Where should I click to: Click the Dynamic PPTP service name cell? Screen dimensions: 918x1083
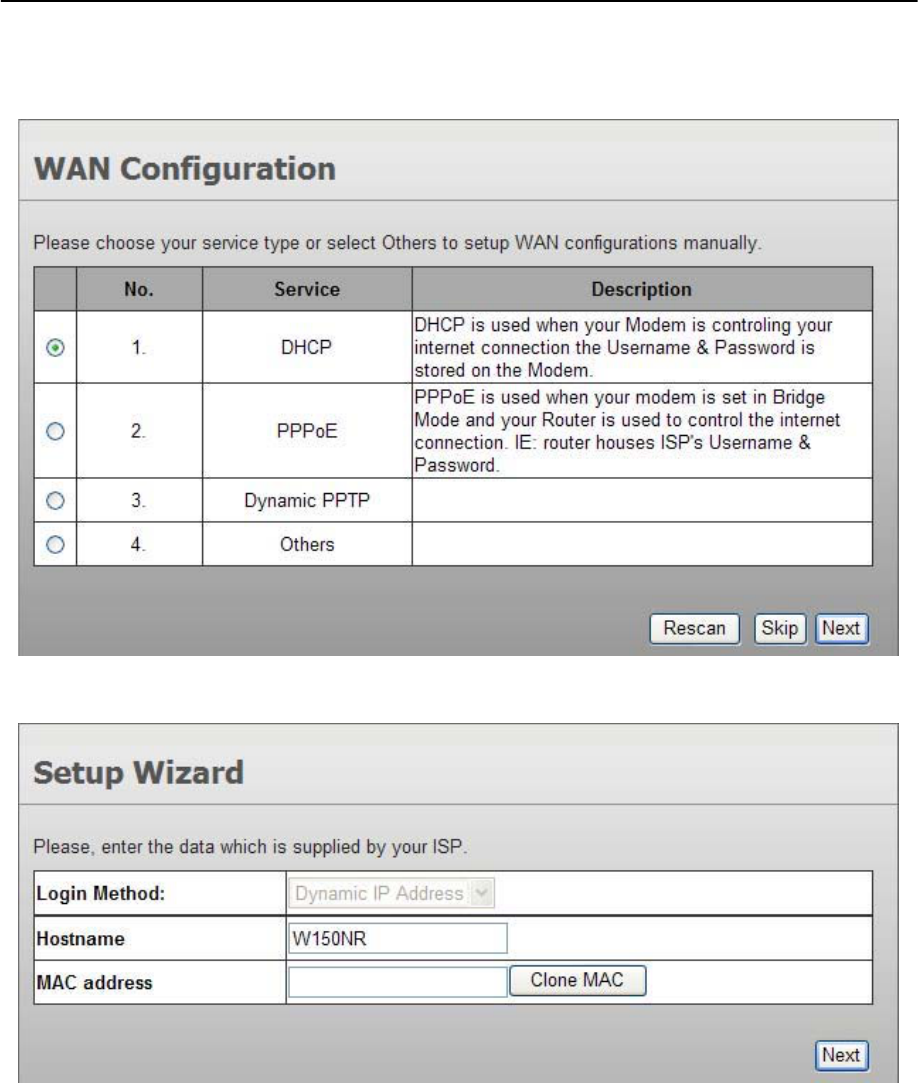click(x=307, y=501)
